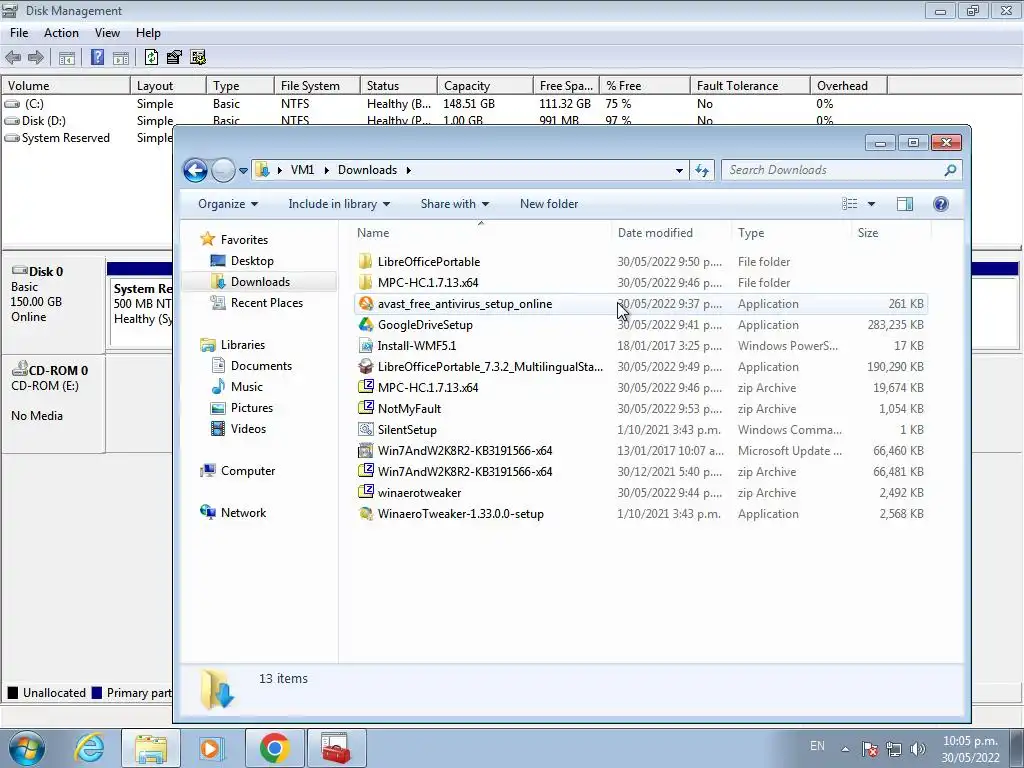Open the Share with dropdown
The height and width of the screenshot is (768, 1024).
pyautogui.click(x=455, y=204)
